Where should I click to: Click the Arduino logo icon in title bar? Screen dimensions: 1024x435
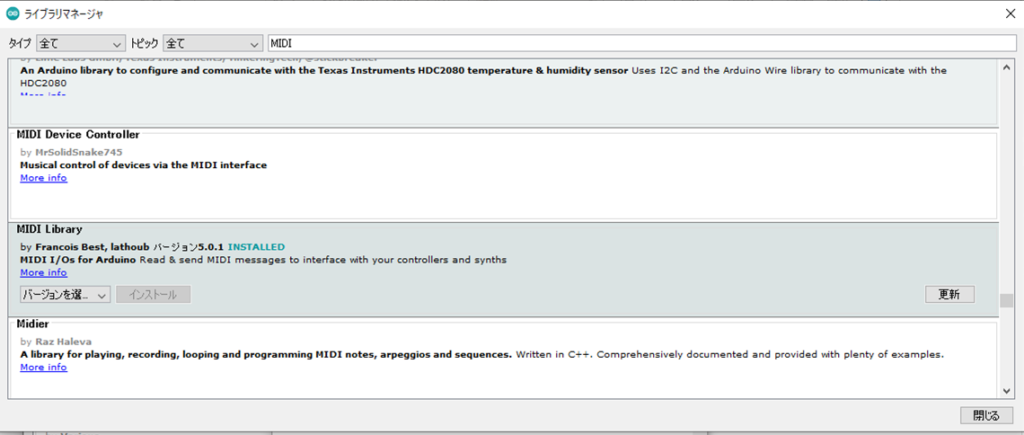click(12, 13)
